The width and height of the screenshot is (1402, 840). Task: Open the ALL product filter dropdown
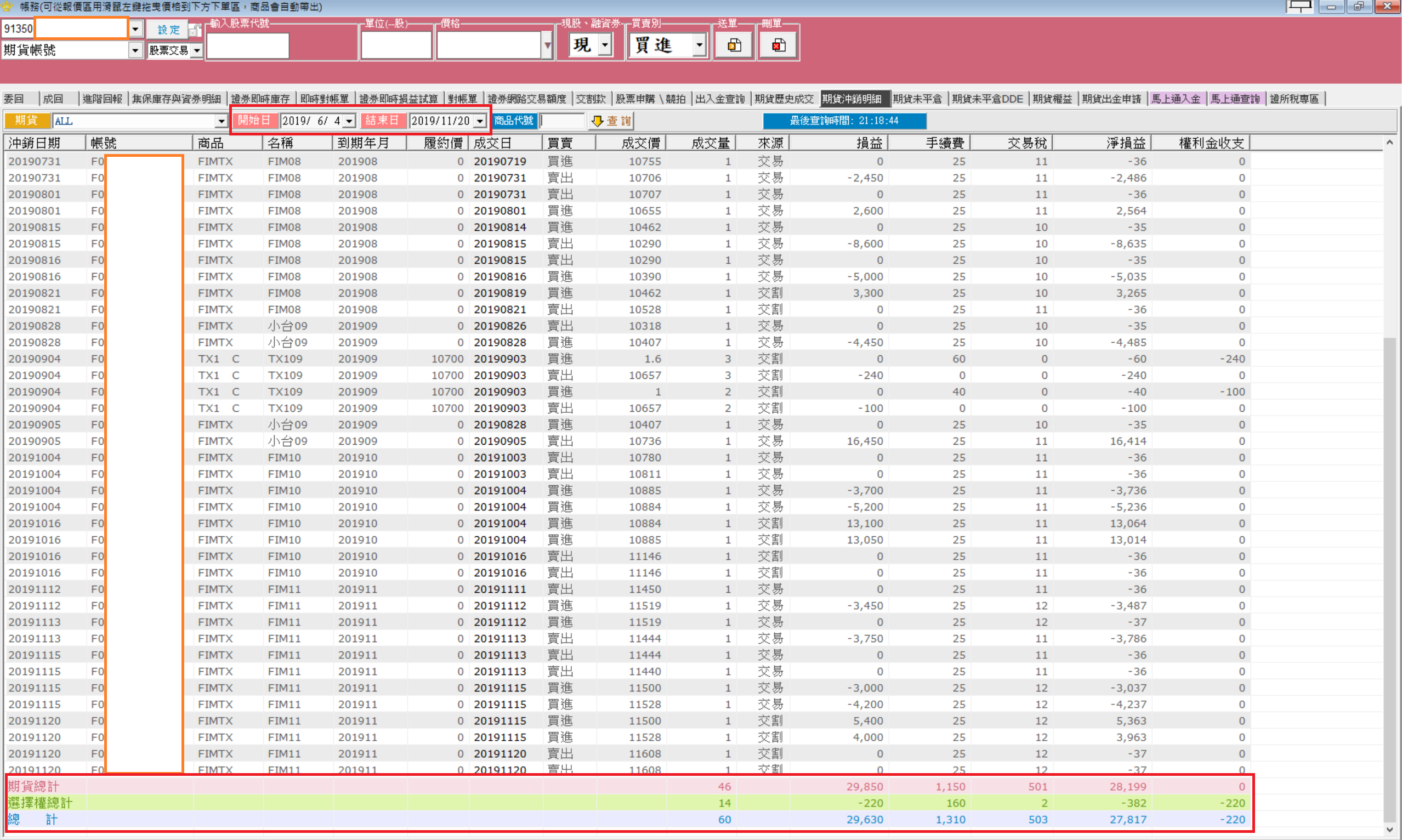tap(222, 121)
